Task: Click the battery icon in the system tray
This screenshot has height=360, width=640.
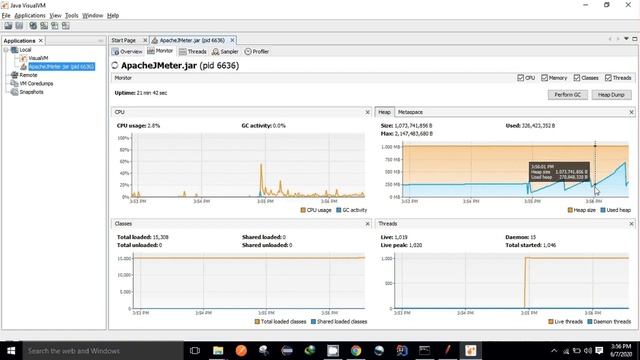Action: (577, 351)
